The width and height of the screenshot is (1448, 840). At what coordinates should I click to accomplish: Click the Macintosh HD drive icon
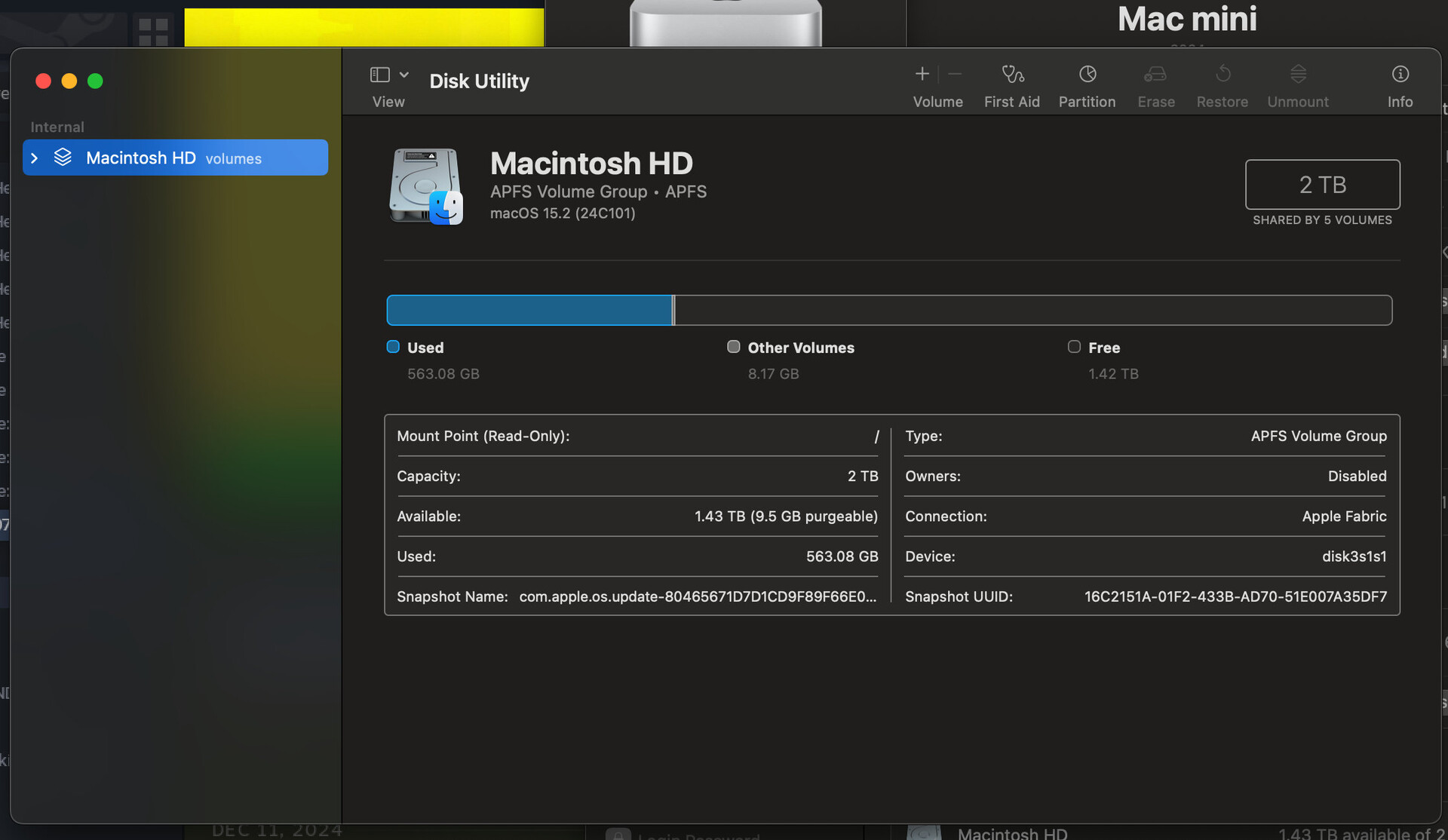(426, 186)
